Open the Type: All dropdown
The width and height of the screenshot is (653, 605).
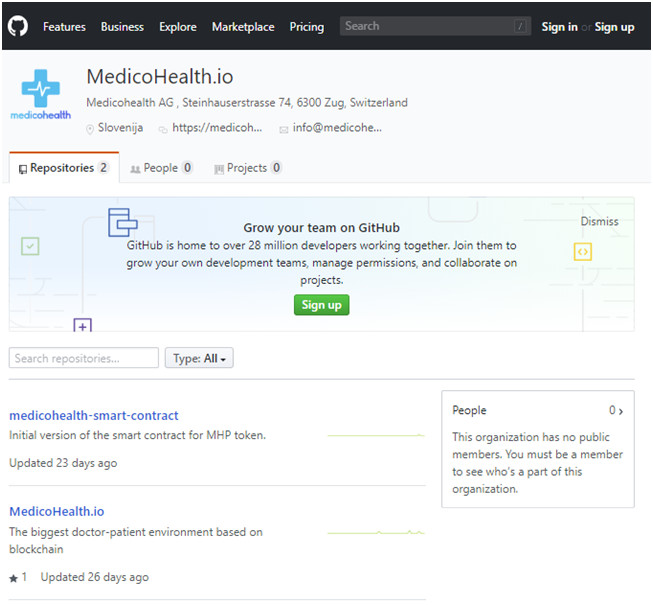point(199,358)
